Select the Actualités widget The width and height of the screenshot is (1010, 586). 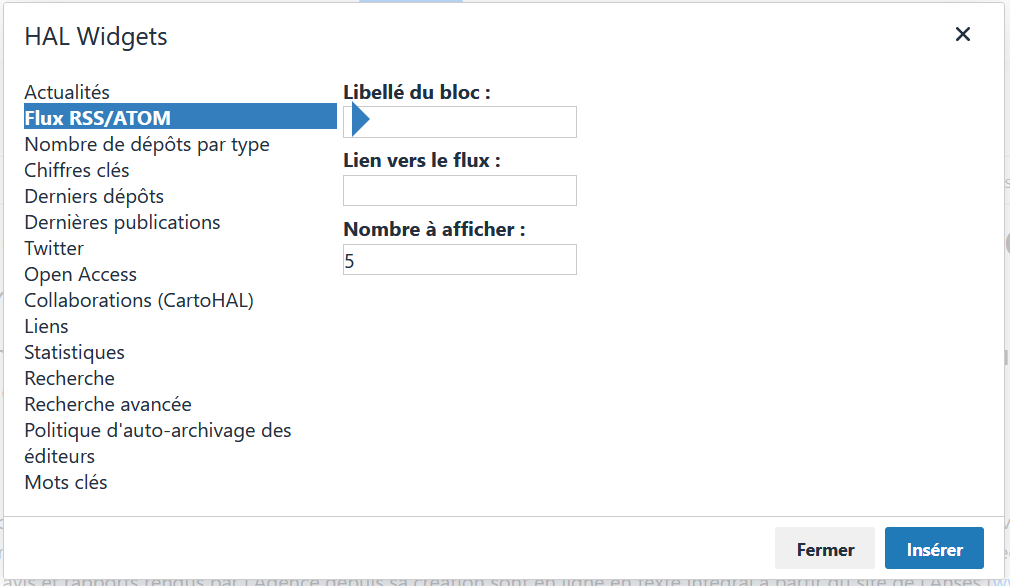[x=66, y=92]
